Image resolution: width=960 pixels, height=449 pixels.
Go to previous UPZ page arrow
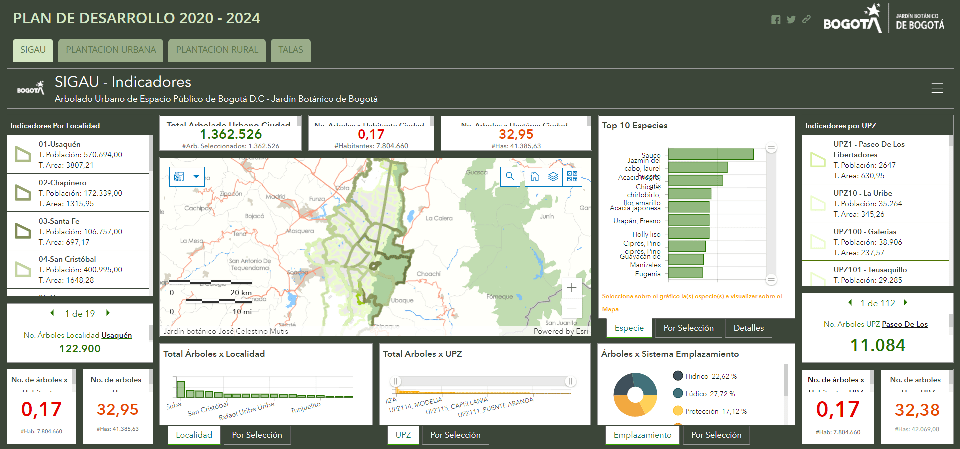point(849,303)
